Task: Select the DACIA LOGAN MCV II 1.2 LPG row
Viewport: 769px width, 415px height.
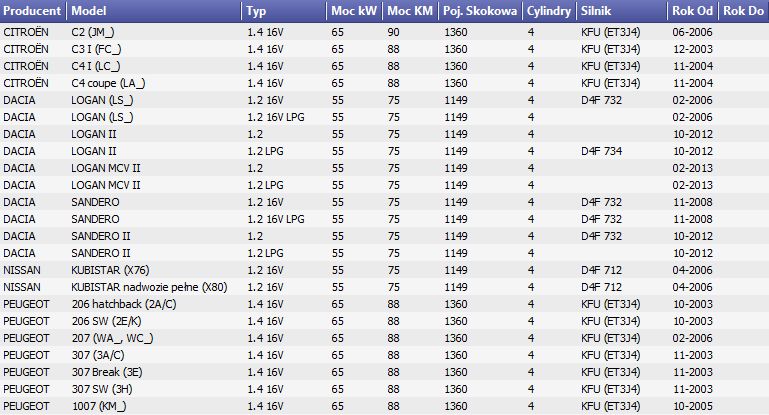Action: [x=384, y=185]
